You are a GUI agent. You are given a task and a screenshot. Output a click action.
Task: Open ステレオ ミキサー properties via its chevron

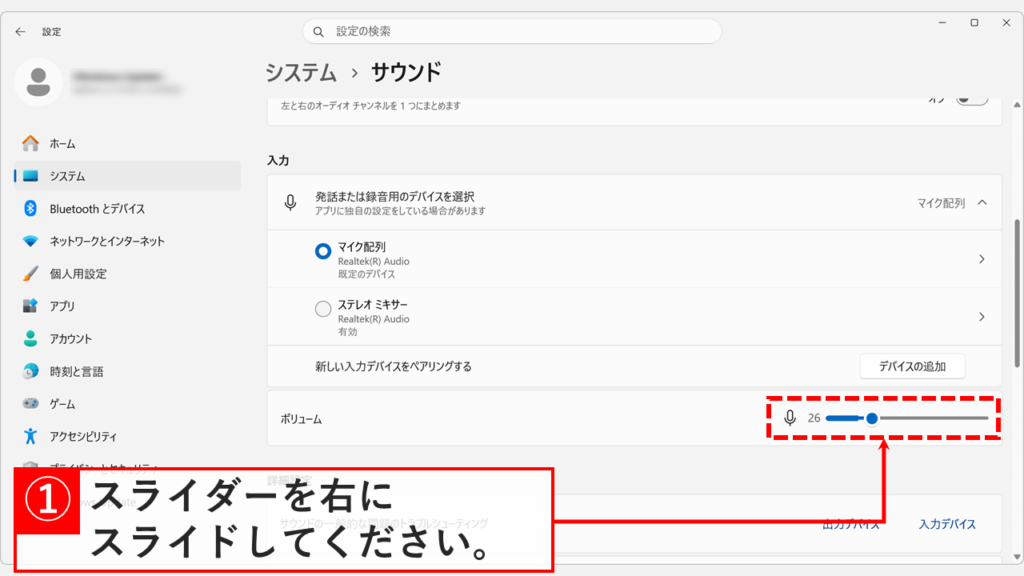coord(984,316)
